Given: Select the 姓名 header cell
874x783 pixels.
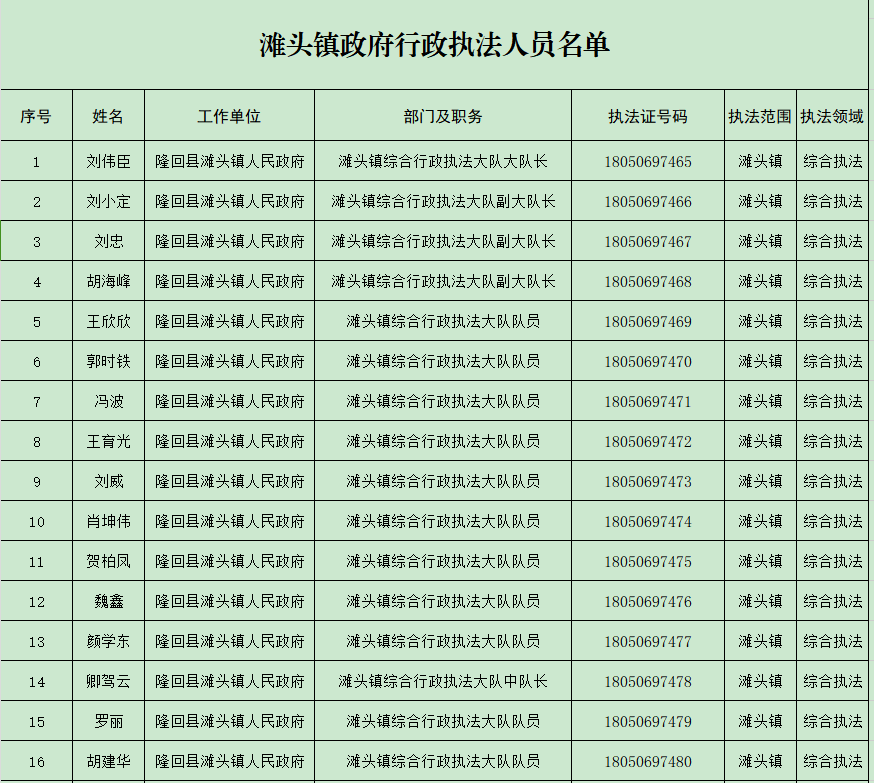Looking at the screenshot, I should coord(108,116).
